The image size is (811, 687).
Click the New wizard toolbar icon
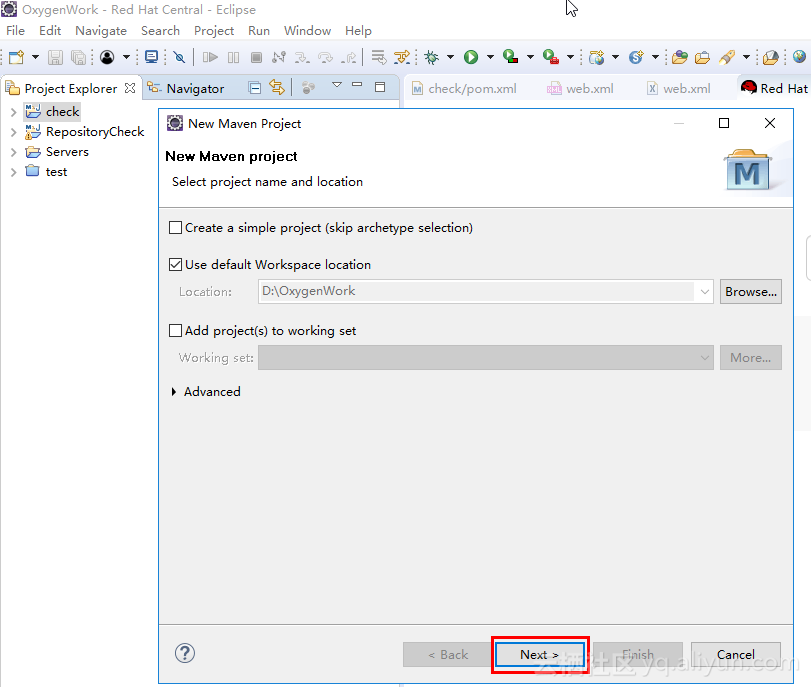[17, 57]
